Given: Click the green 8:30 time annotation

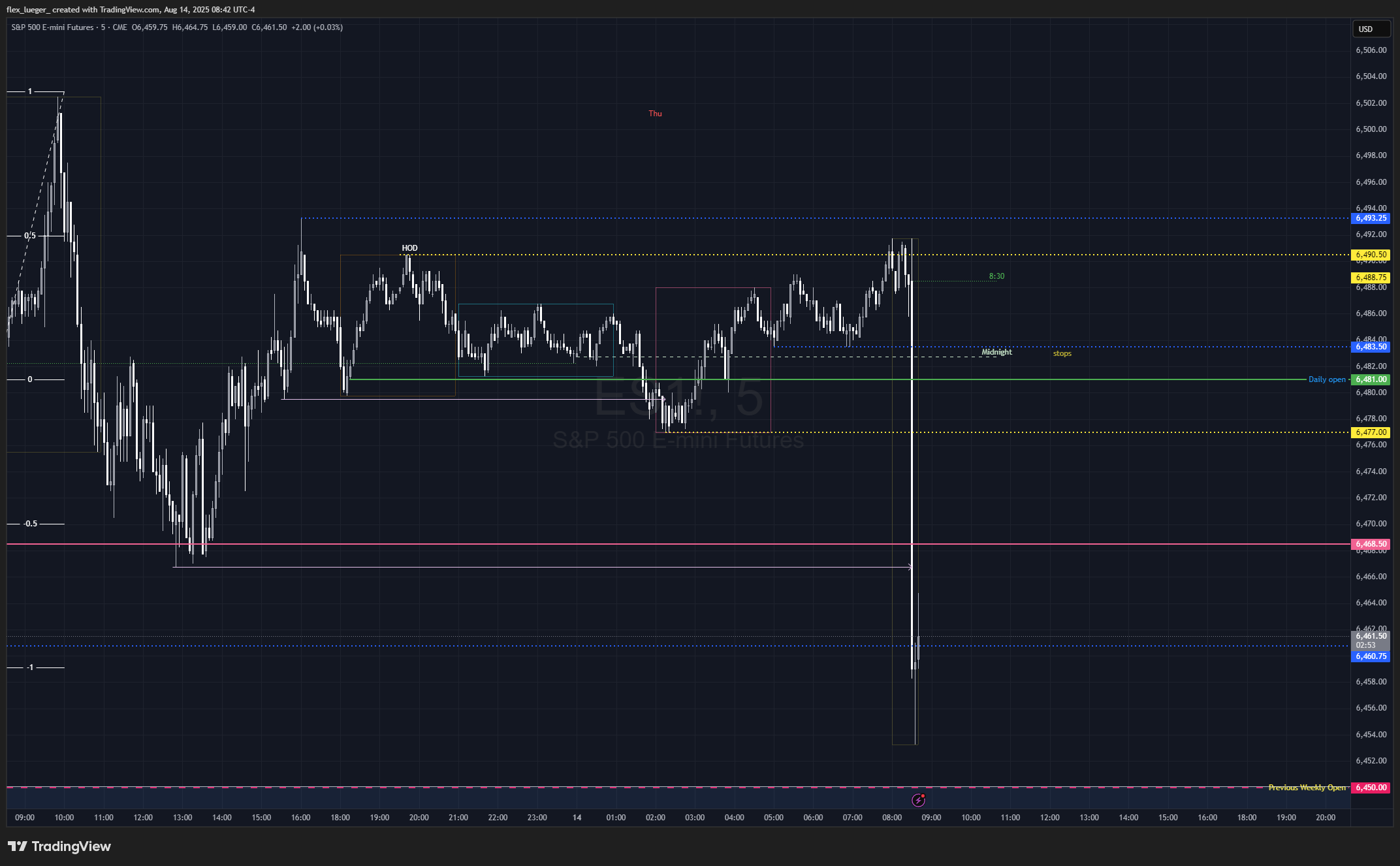Looking at the screenshot, I should [x=996, y=276].
